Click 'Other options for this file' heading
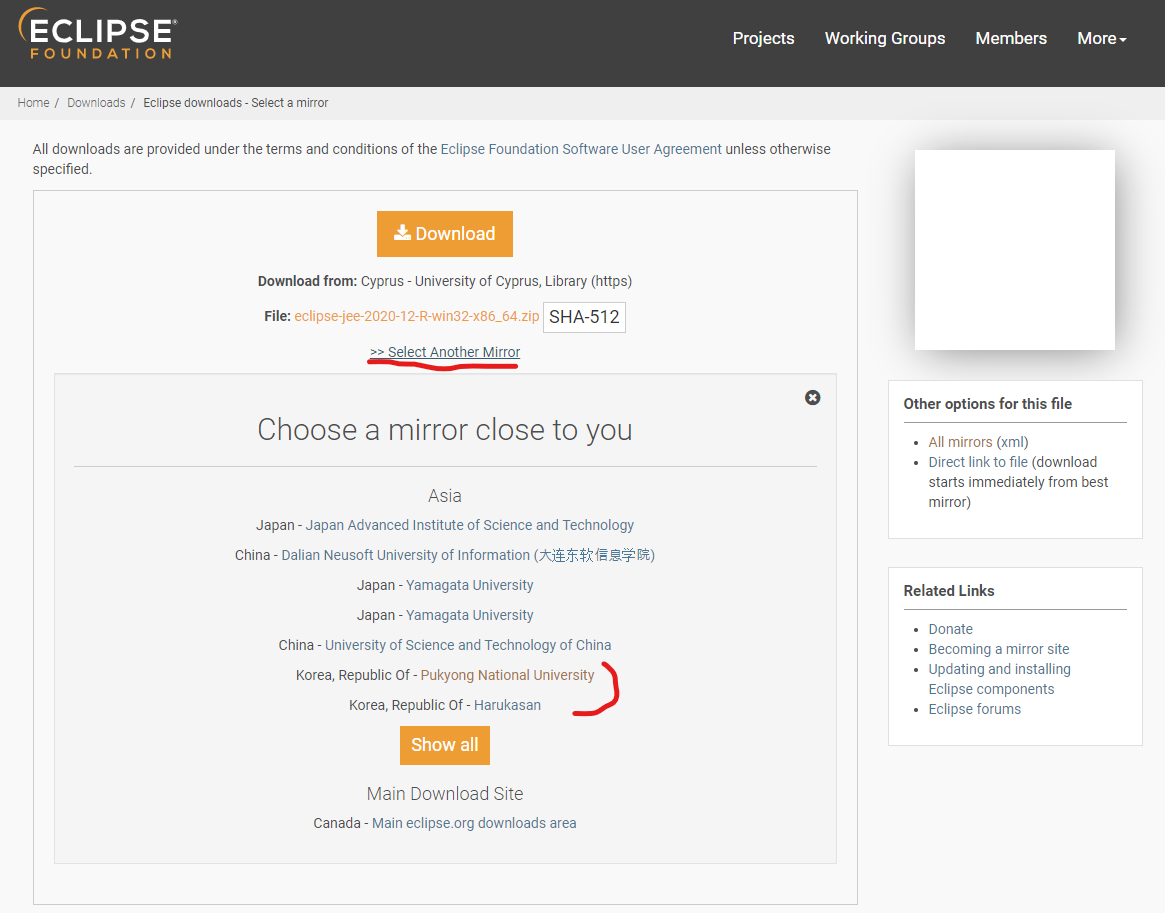The width and height of the screenshot is (1165, 913). [x=987, y=404]
